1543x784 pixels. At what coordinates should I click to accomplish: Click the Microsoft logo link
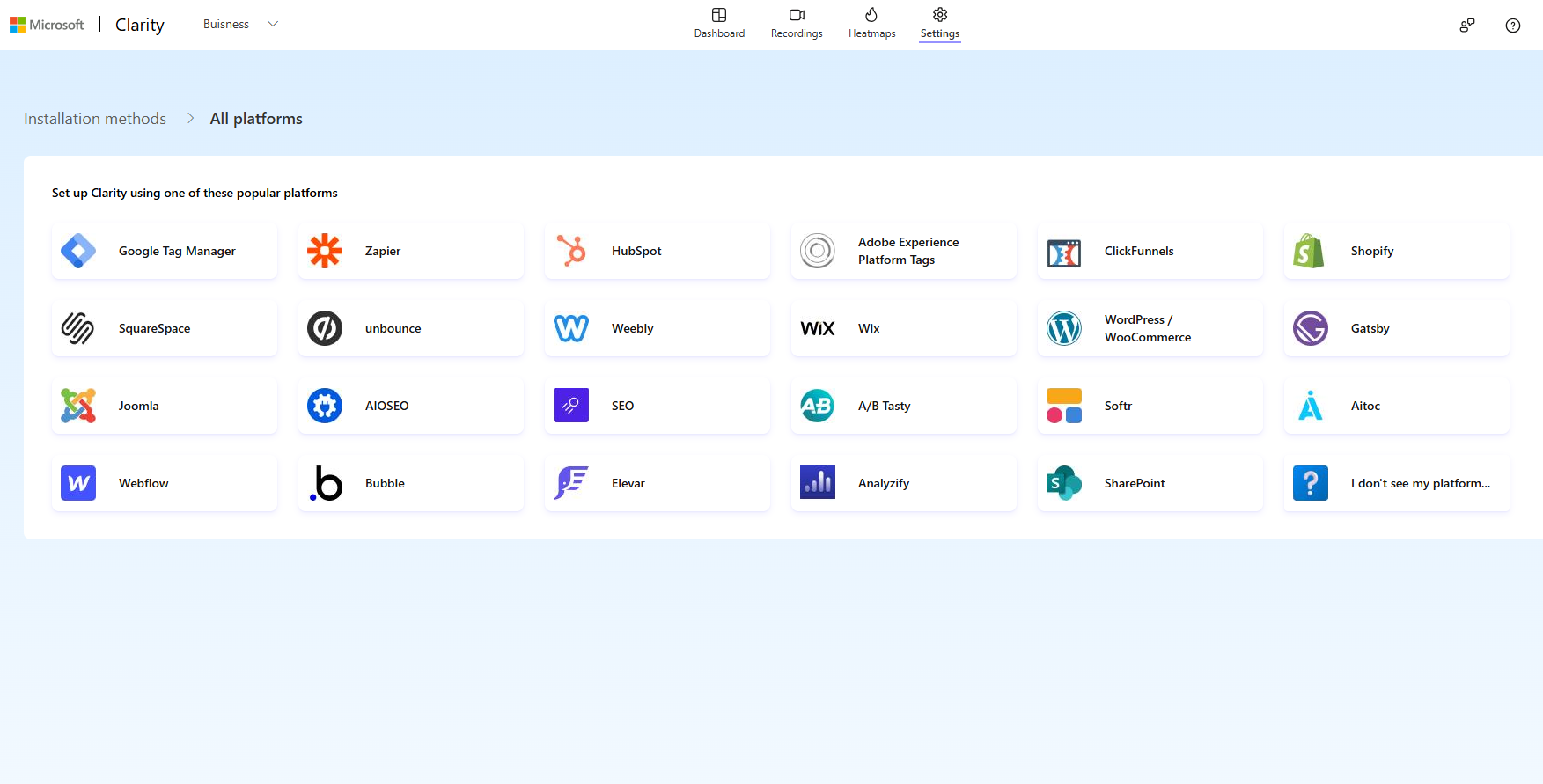click(x=47, y=25)
